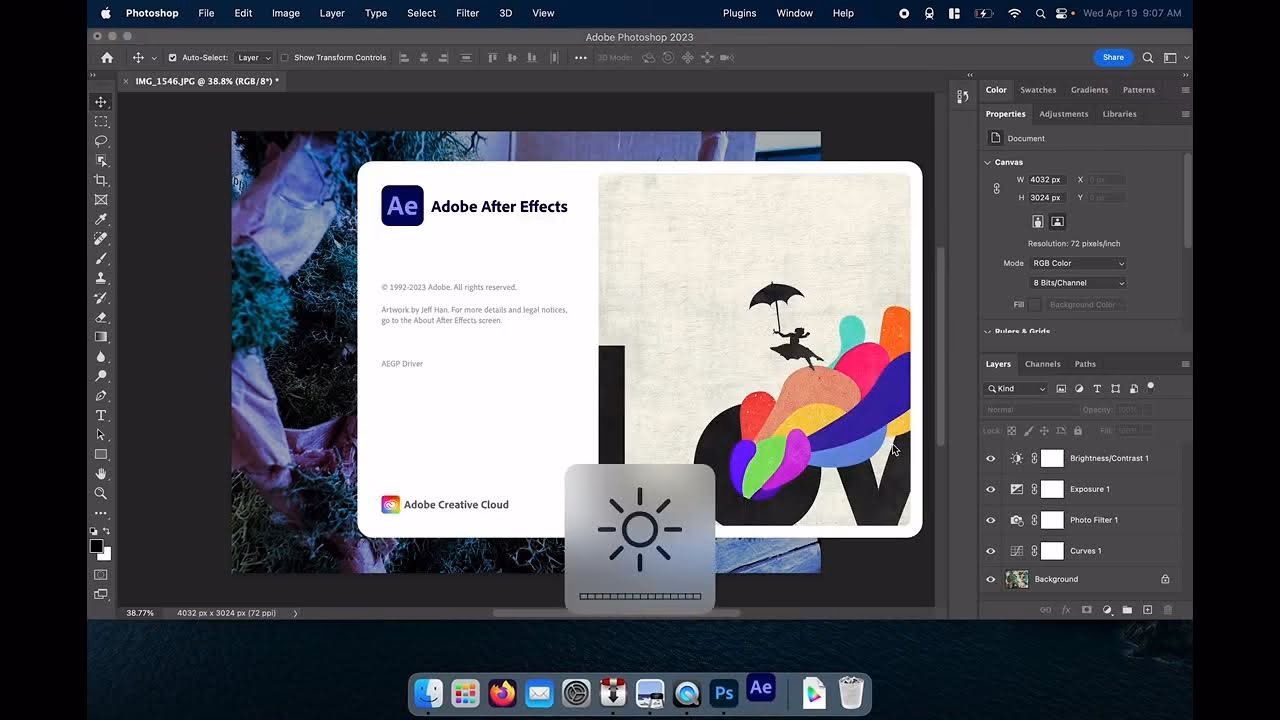Open the Filter menu
1280x720 pixels.
(x=467, y=13)
